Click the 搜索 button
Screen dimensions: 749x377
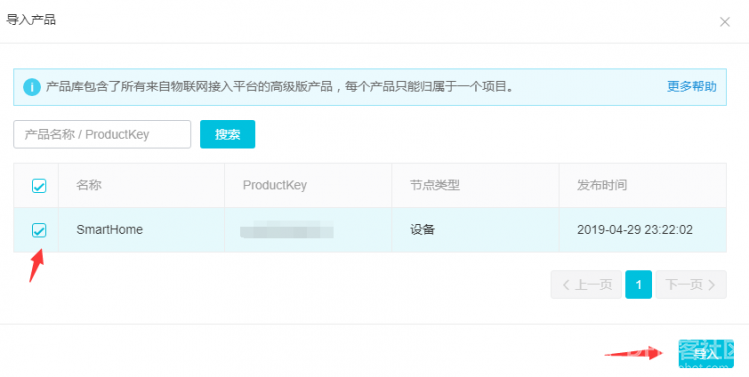click(x=227, y=134)
